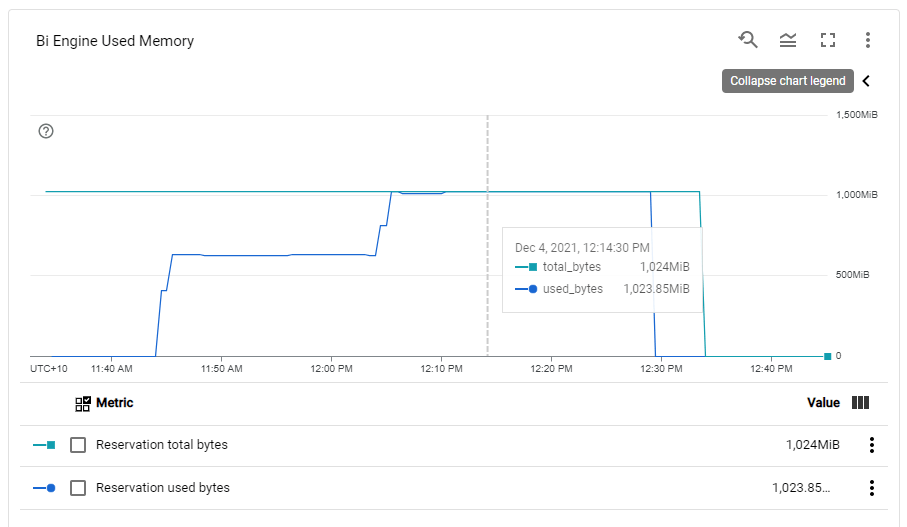Toggle the chart legend icon in toolbar
Image resolution: width=907 pixels, height=527 pixels.
[x=788, y=40]
